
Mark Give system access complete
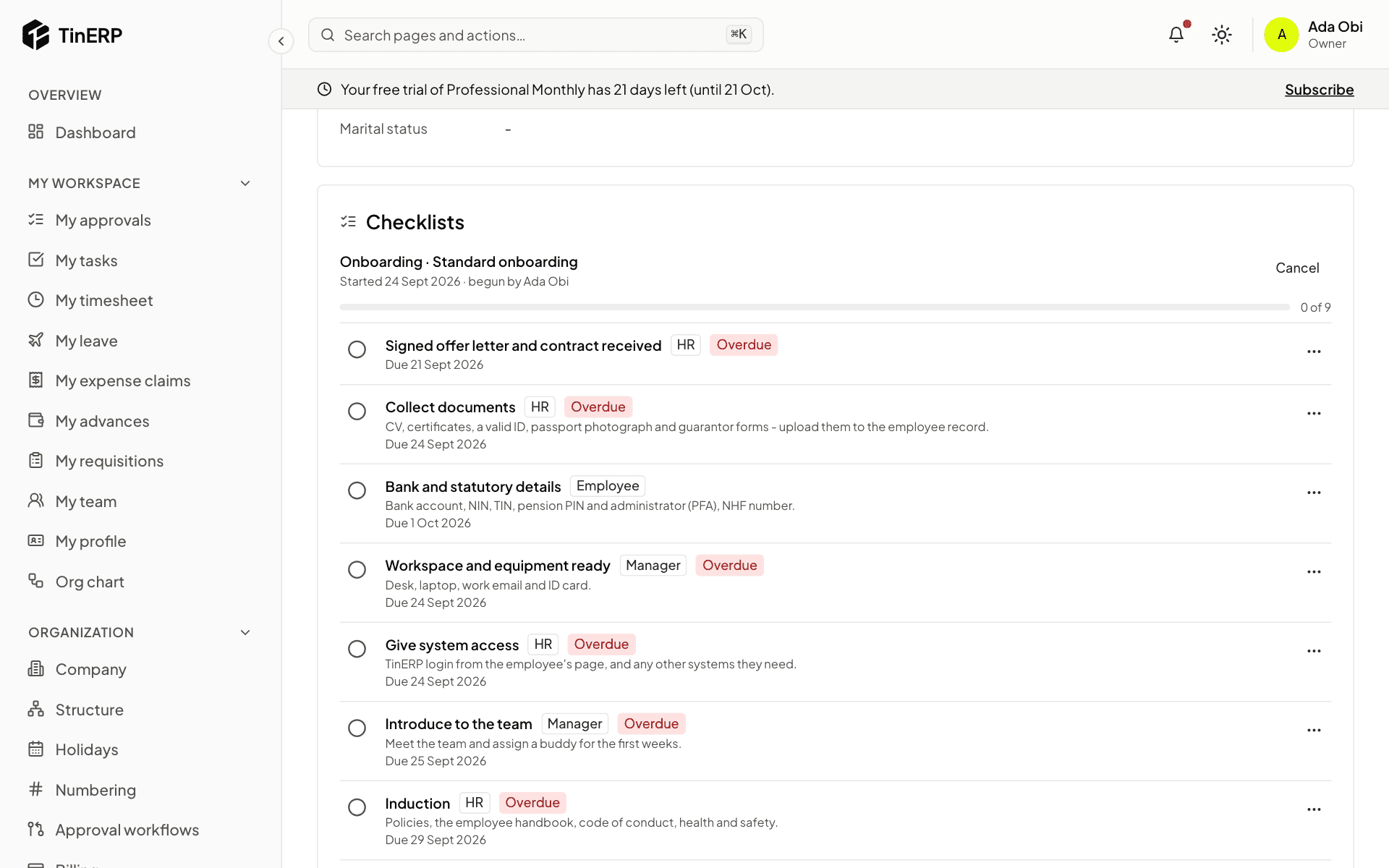(357, 649)
